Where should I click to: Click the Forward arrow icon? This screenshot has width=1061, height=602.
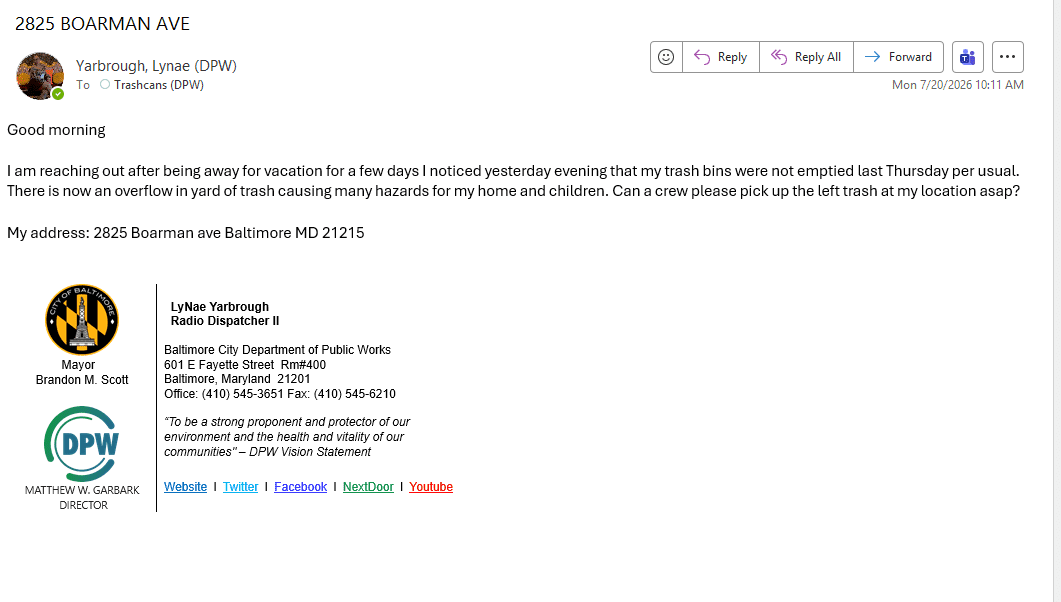[x=872, y=57]
